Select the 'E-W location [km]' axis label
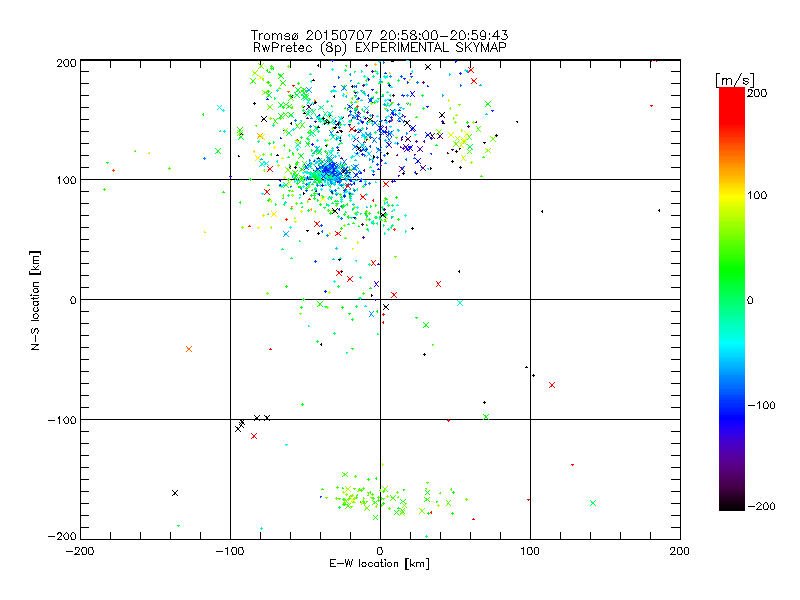Image resolution: width=800 pixels, height=600 pixels. click(379, 564)
